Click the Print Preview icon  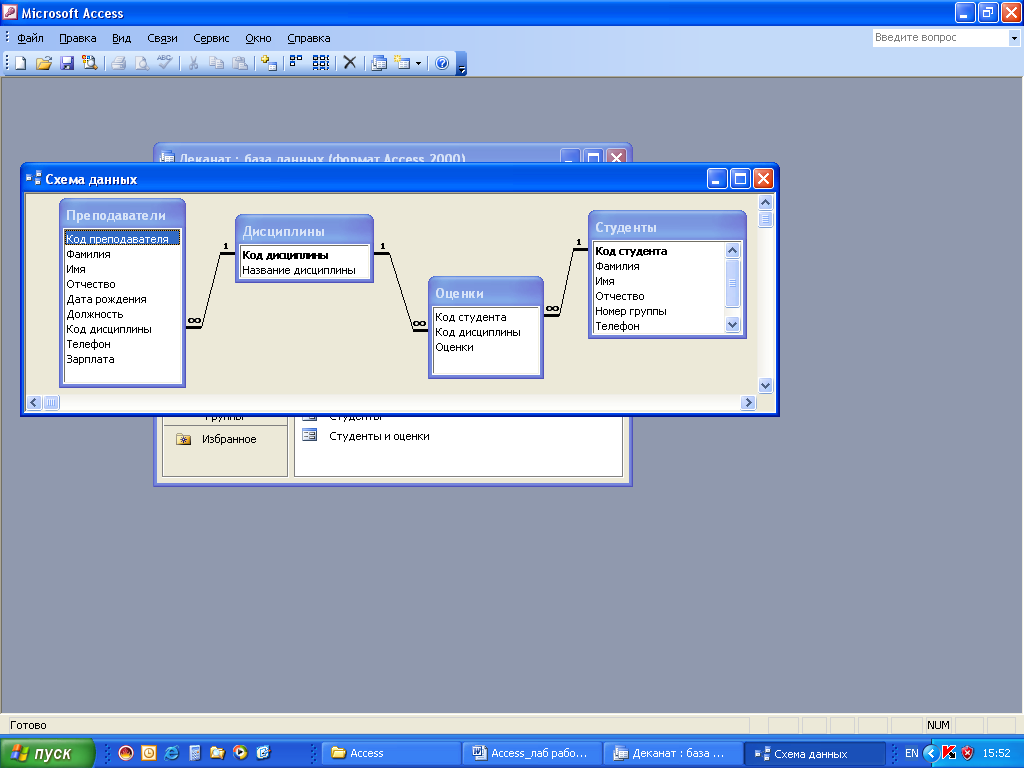click(x=141, y=63)
